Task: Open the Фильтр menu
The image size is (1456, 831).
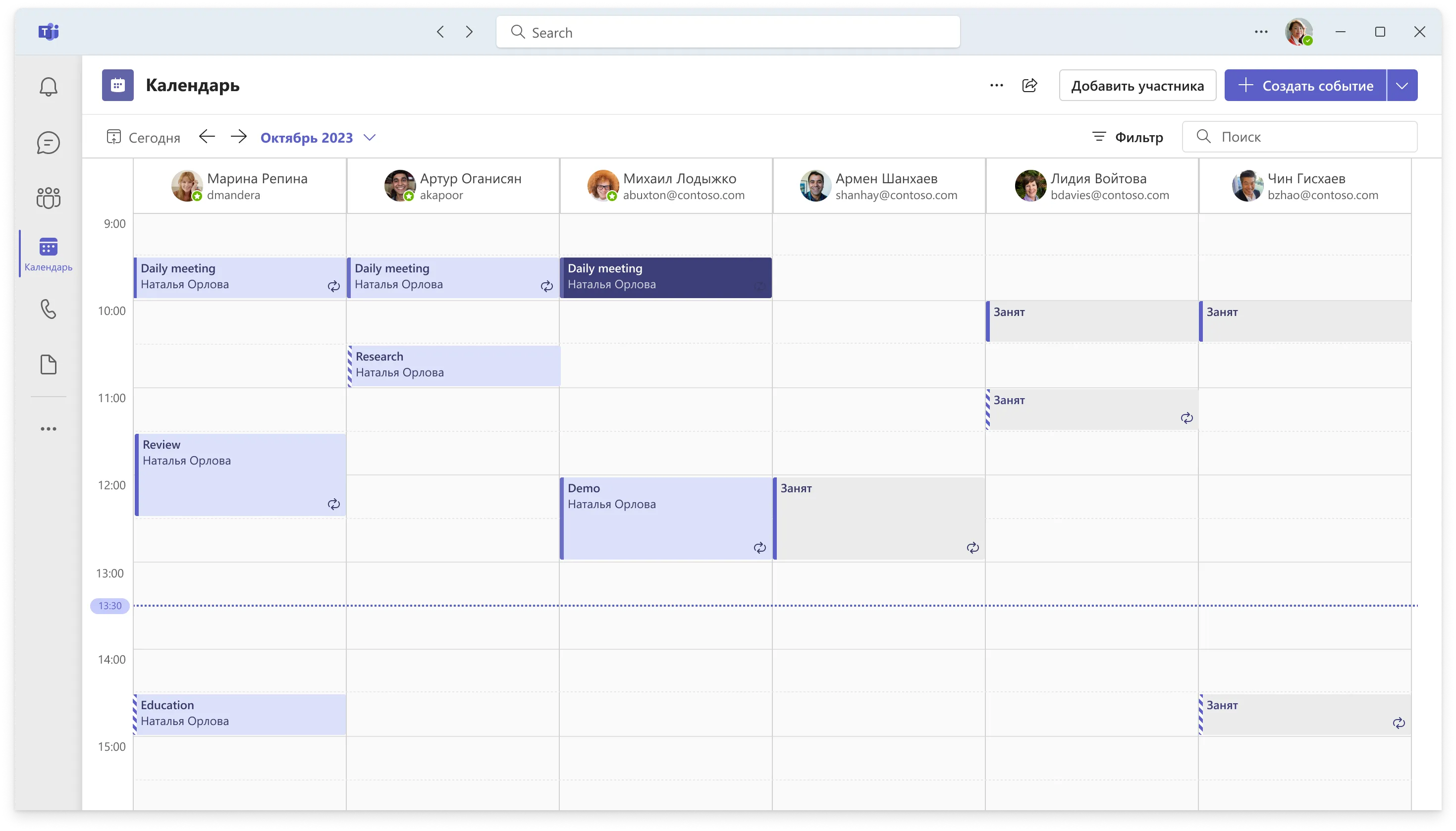Action: click(1127, 137)
